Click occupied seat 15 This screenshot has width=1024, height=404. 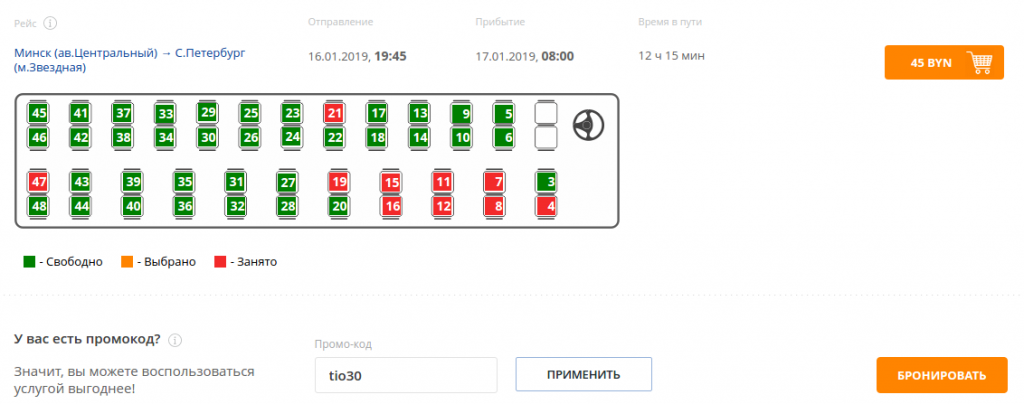[391, 182]
